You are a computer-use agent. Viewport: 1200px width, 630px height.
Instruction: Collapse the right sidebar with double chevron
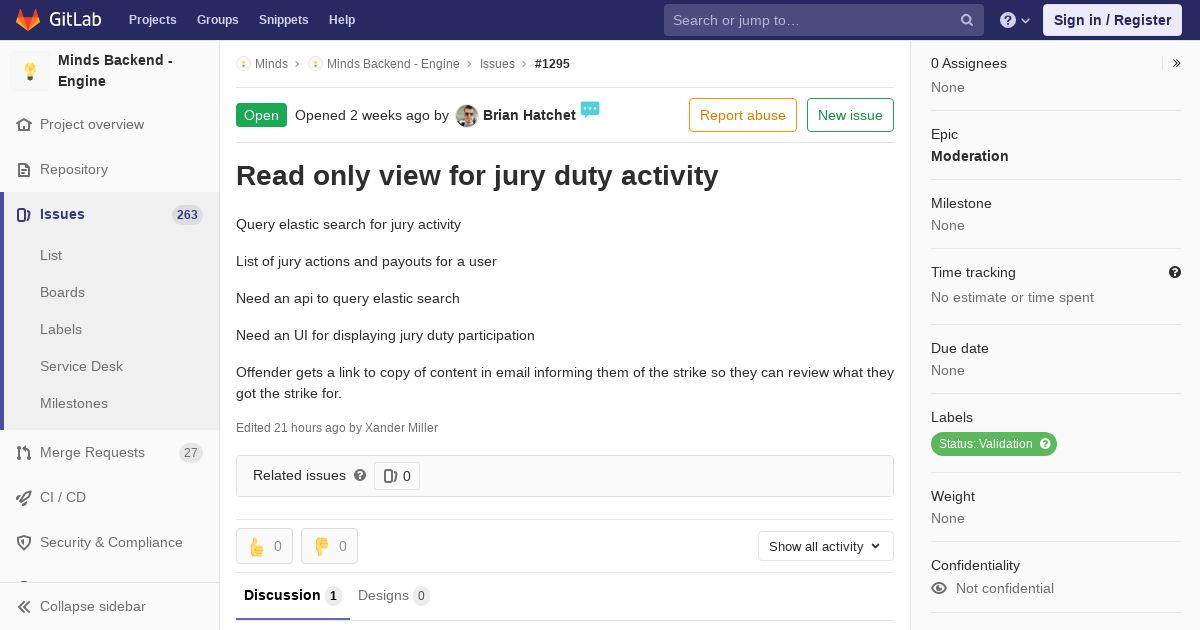click(x=1177, y=63)
